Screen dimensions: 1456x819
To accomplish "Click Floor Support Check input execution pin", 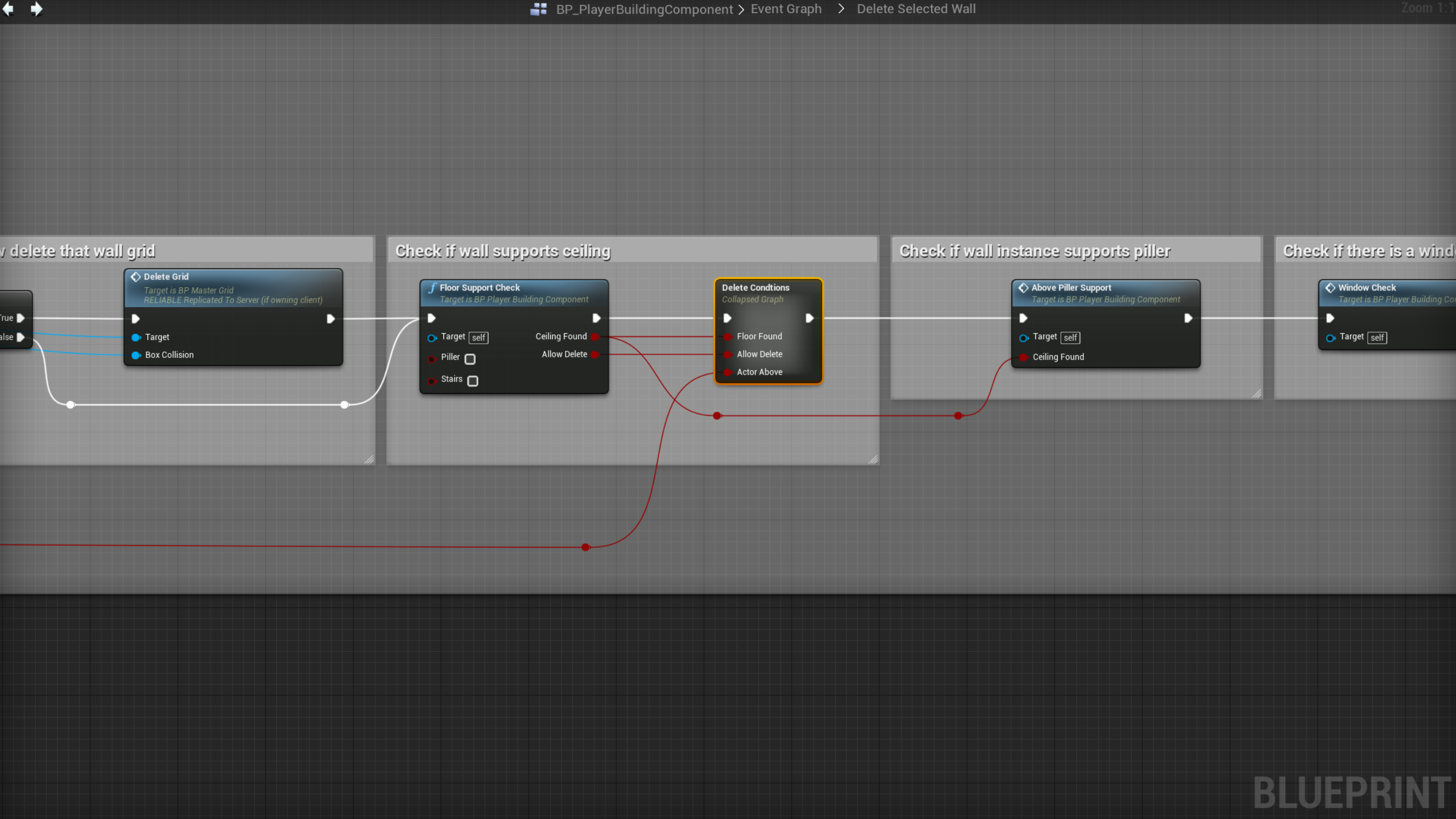I will click(431, 318).
